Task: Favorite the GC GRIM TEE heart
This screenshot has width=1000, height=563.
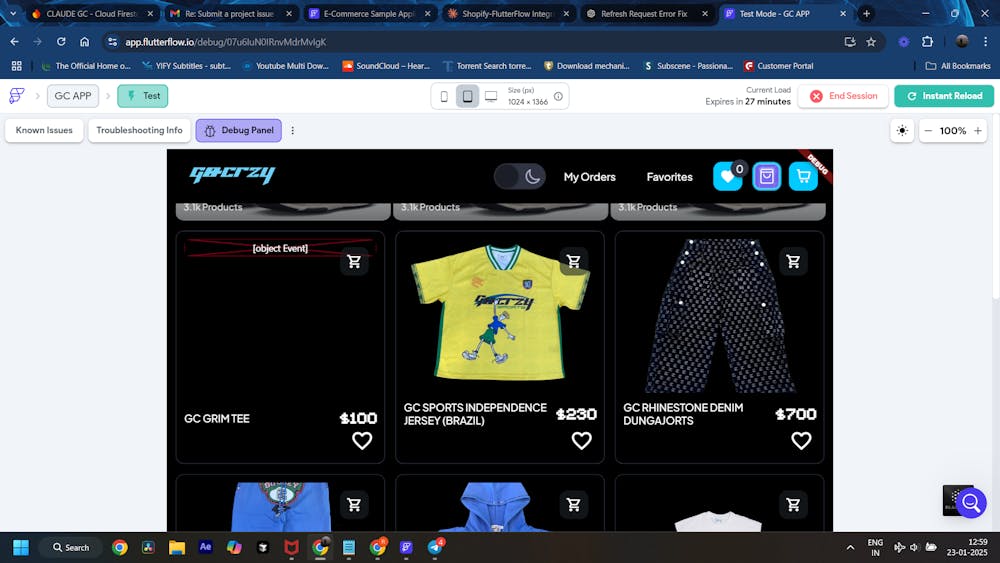Action: pyautogui.click(x=362, y=441)
